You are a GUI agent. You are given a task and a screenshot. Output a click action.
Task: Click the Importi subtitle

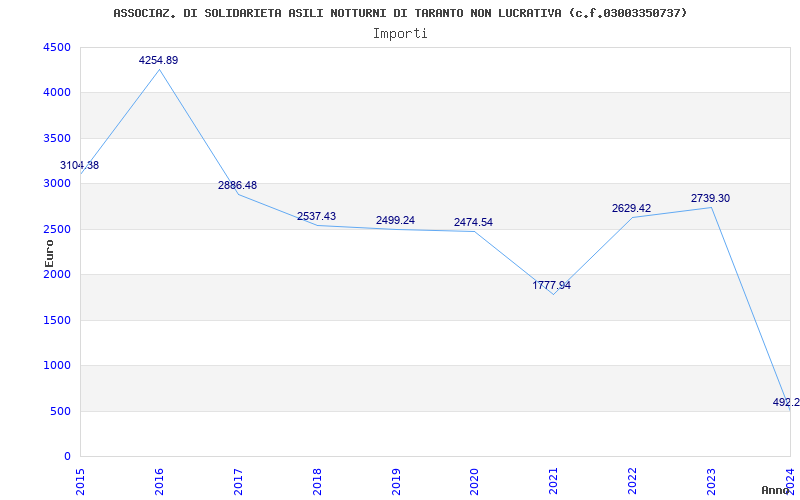click(x=400, y=34)
